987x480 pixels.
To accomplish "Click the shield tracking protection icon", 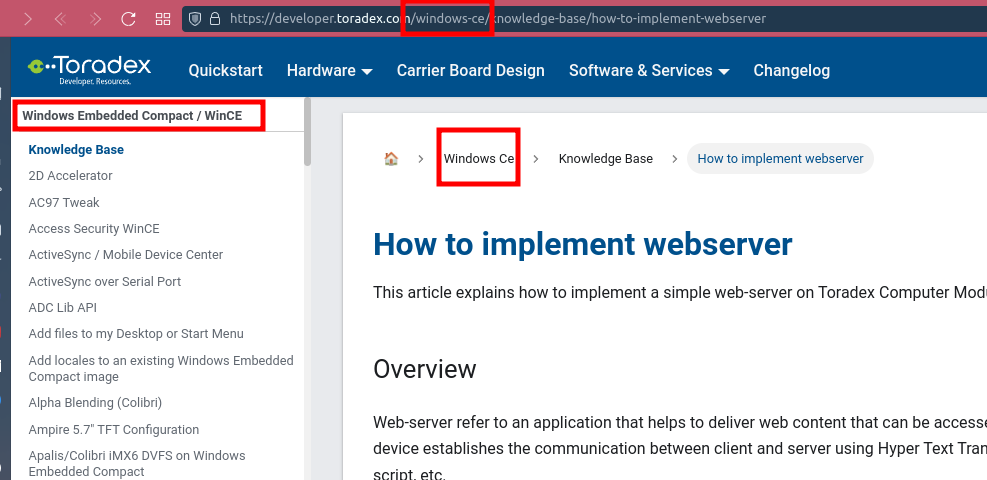I will [x=195, y=19].
